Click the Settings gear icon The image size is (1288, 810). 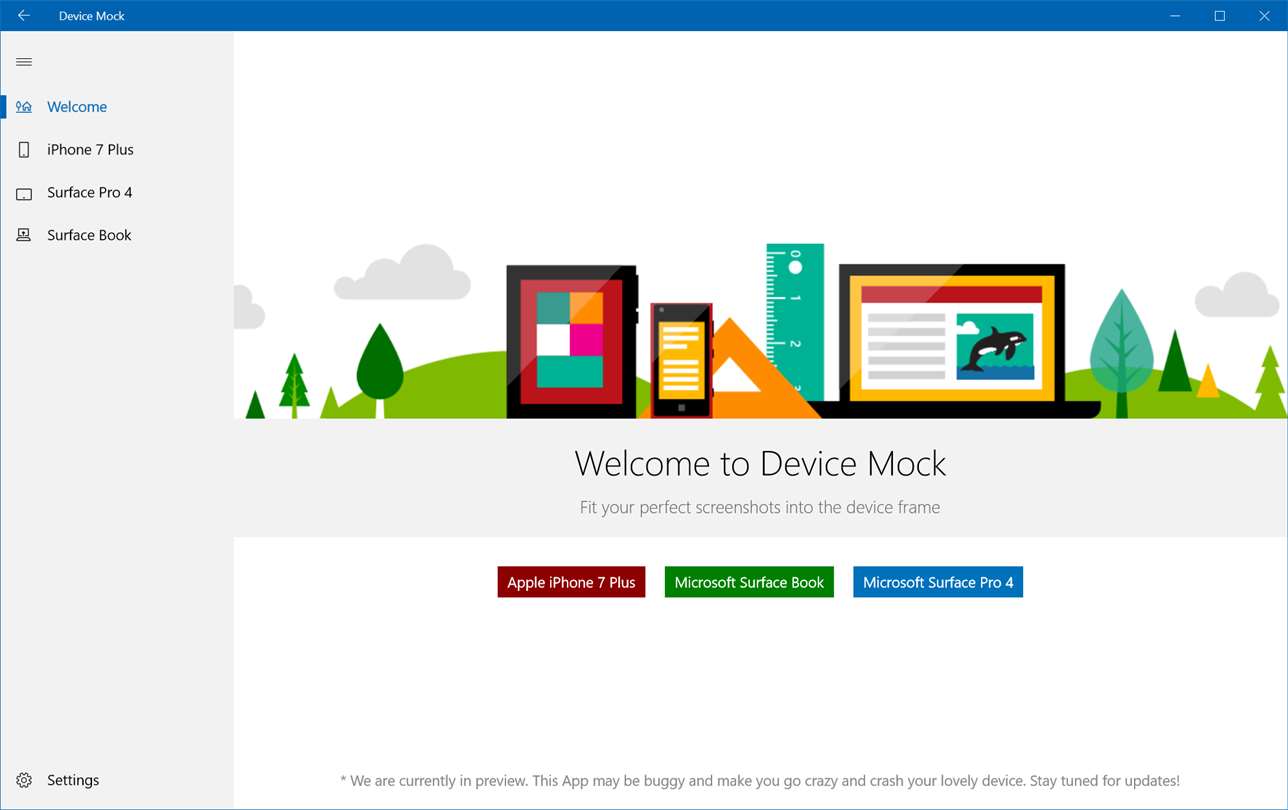click(24, 780)
